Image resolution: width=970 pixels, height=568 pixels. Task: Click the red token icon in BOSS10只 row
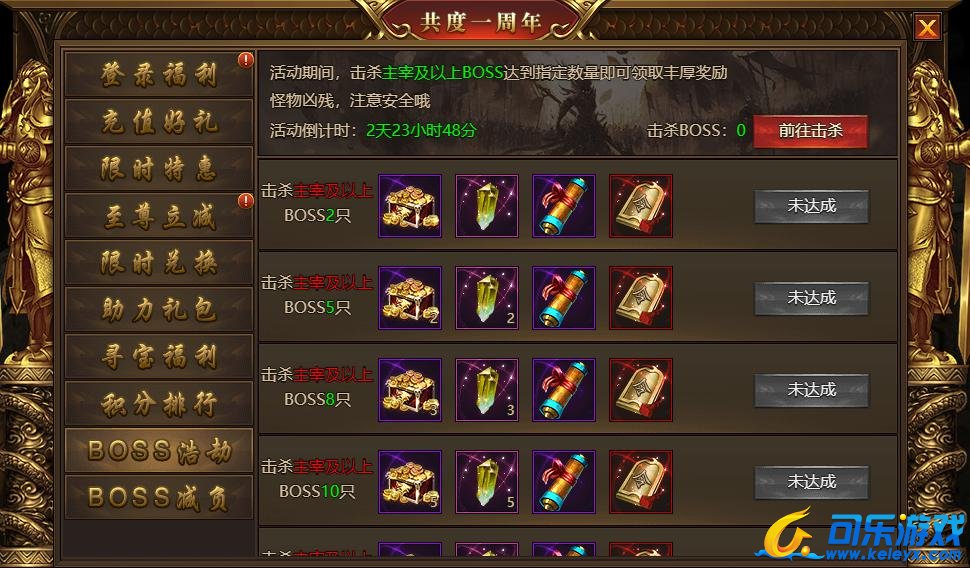tap(641, 482)
